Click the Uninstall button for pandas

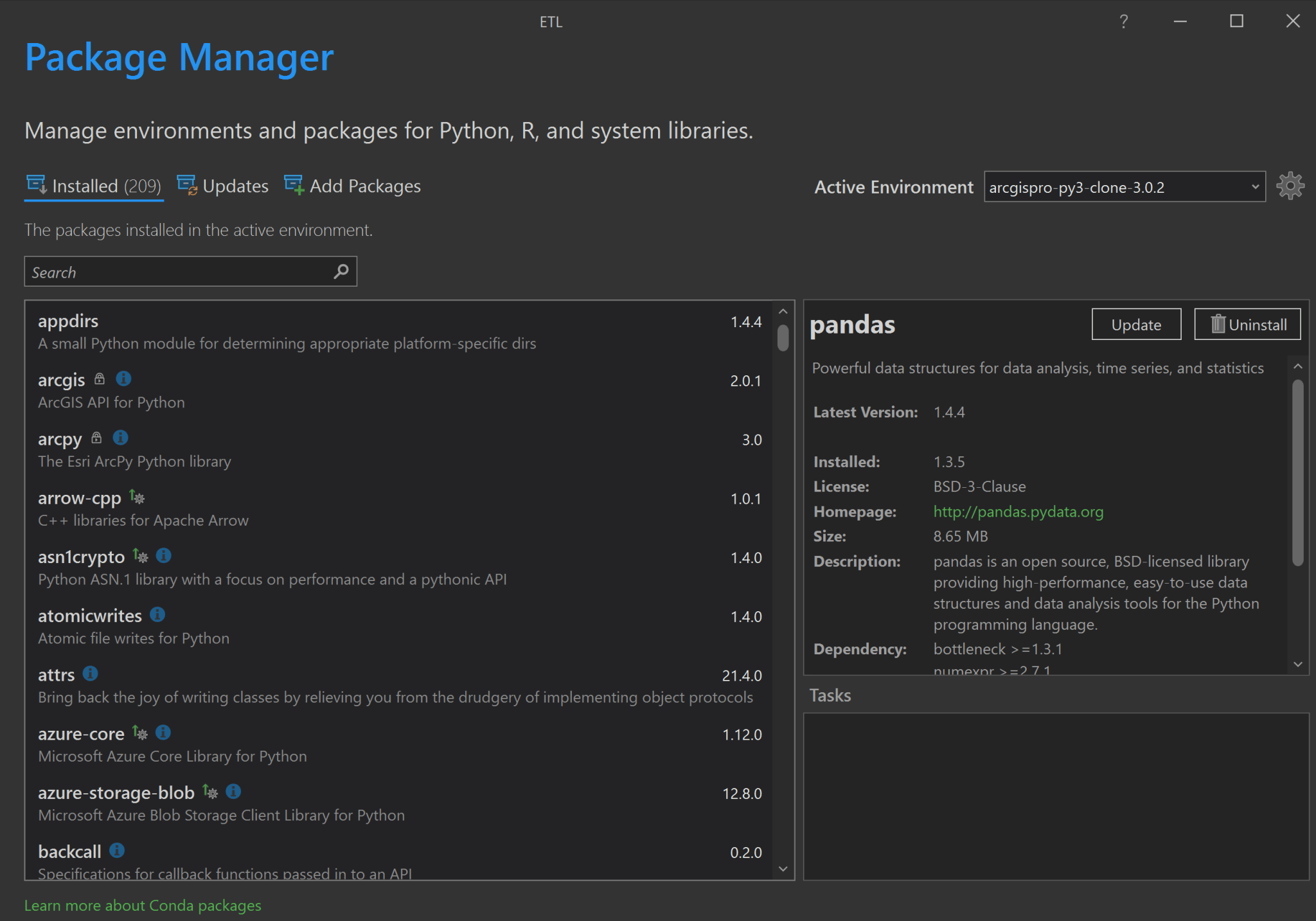click(x=1247, y=325)
